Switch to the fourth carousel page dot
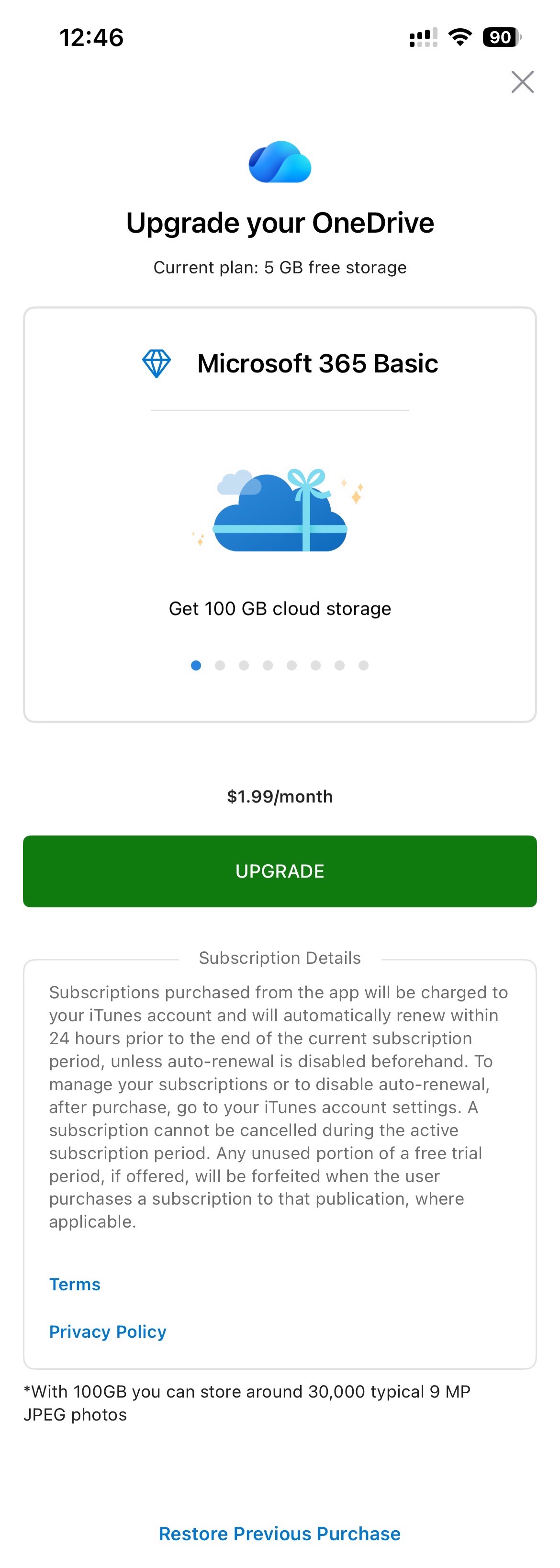The image size is (560, 1568). click(268, 666)
